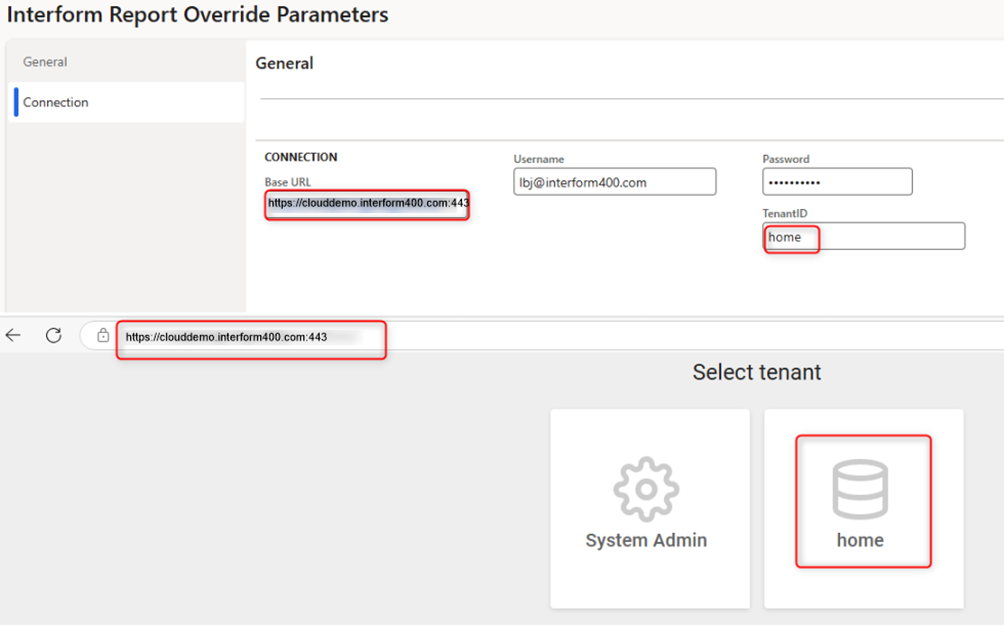Choose the System Admin tenant label
Screen dimensions: 1004x627
point(646,540)
